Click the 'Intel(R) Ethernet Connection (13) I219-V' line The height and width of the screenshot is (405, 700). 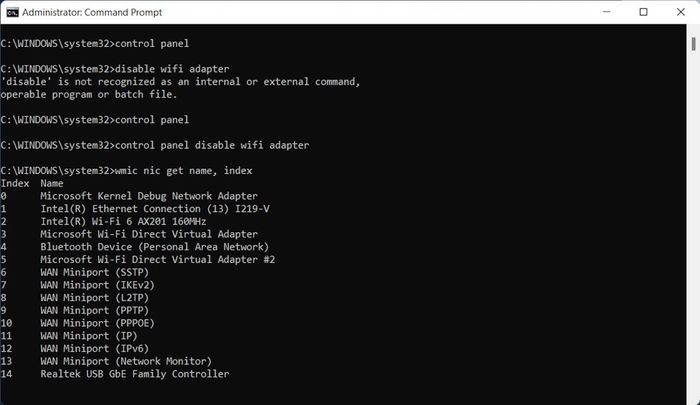point(155,209)
